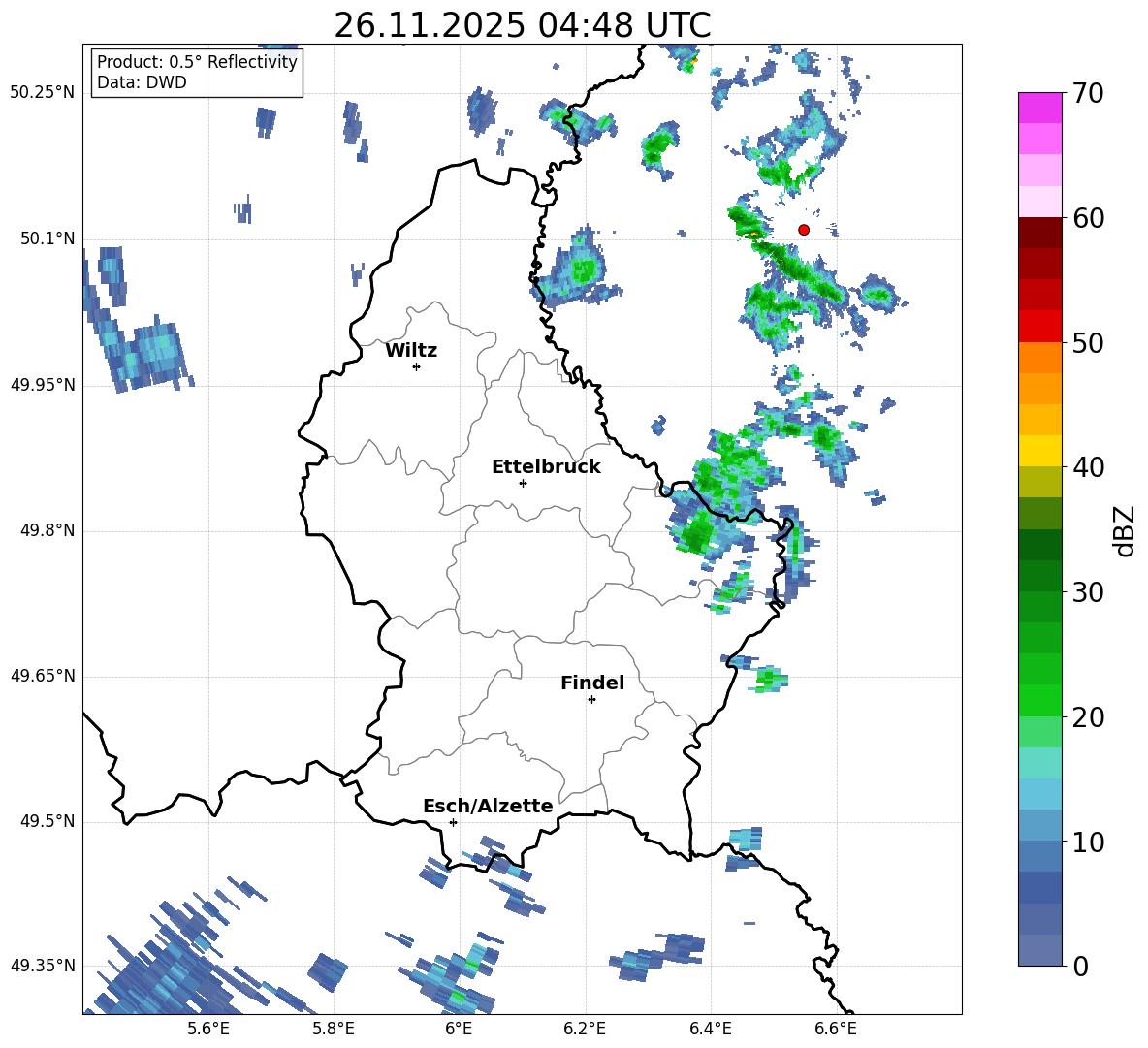Click the 10 dBZ colorbar tick label

click(x=1088, y=842)
